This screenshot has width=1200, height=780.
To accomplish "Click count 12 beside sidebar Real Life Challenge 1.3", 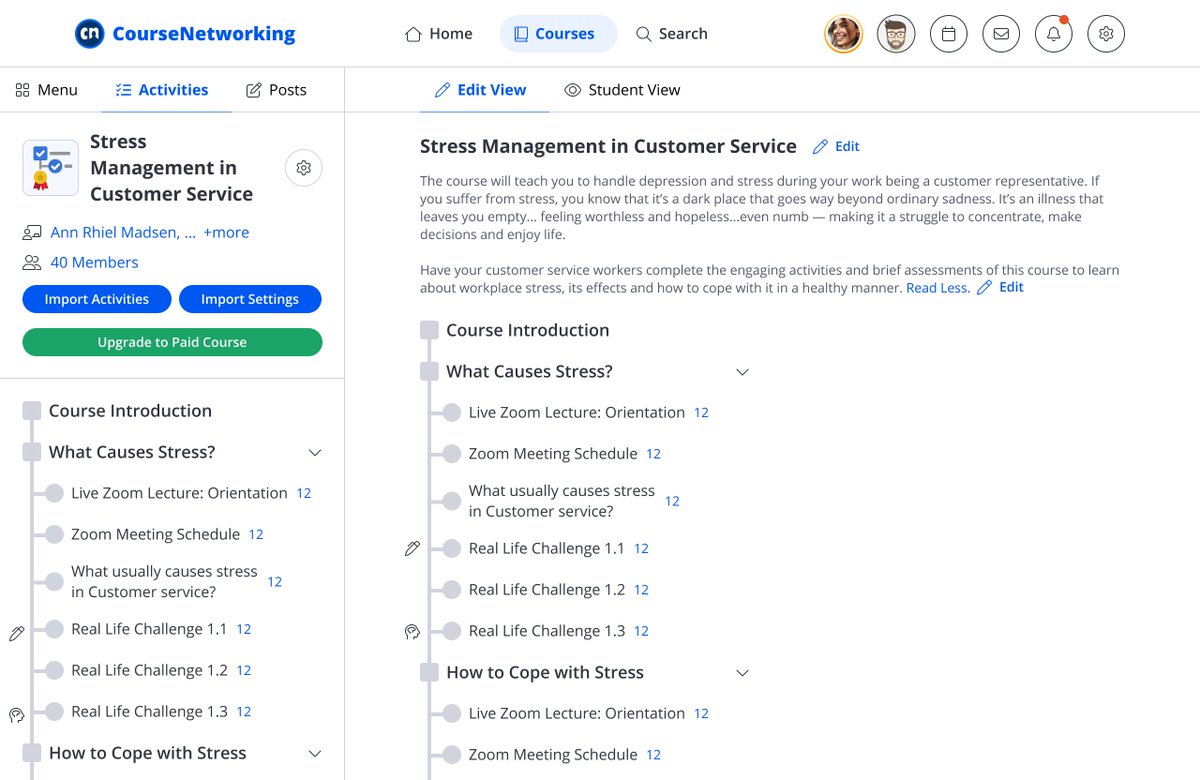I will 243,712.
